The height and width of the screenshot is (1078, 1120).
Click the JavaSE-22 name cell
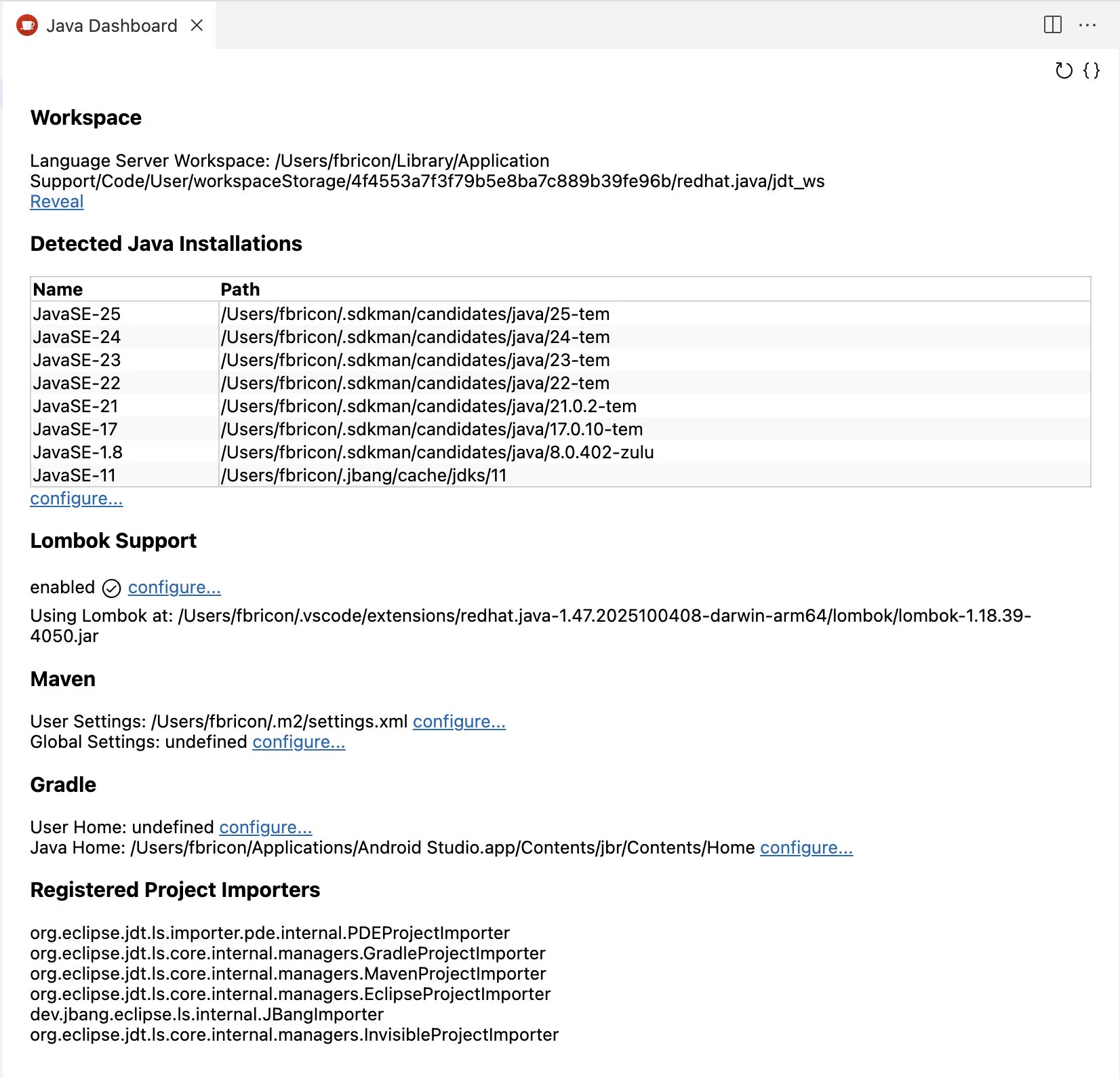pos(125,383)
